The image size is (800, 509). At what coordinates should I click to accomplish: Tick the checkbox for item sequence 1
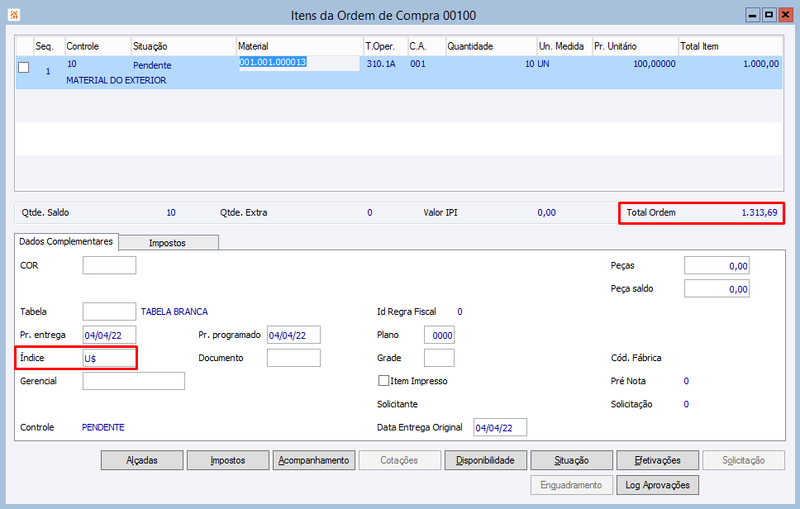[23, 67]
